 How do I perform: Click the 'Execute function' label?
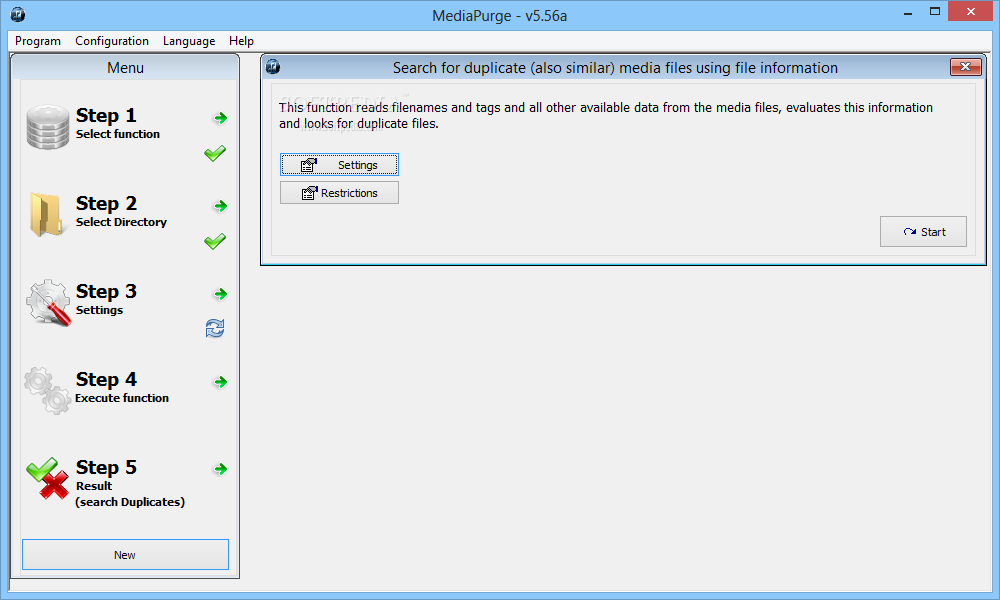pos(122,398)
